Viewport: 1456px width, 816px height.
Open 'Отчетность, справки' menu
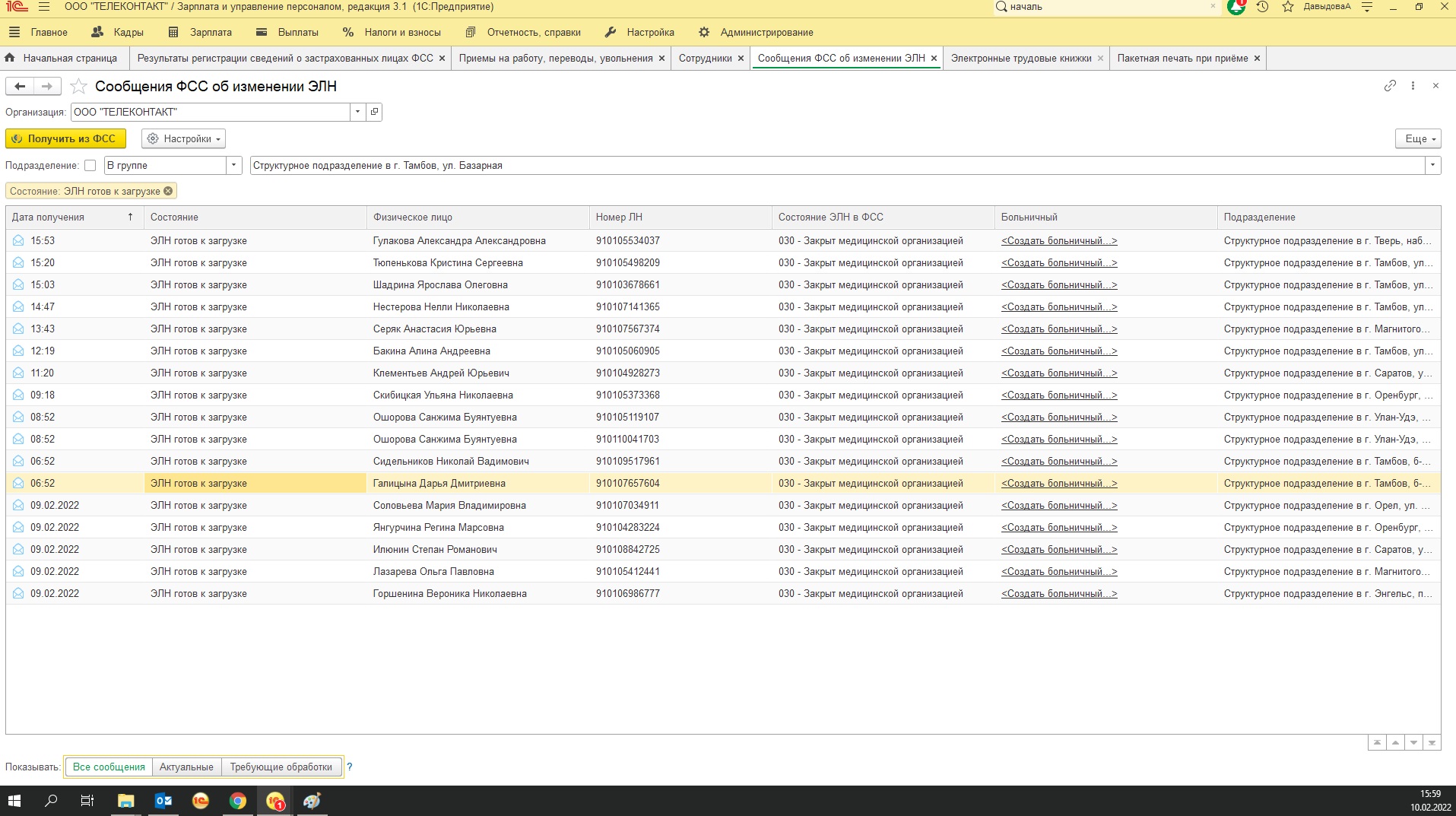(x=523, y=33)
